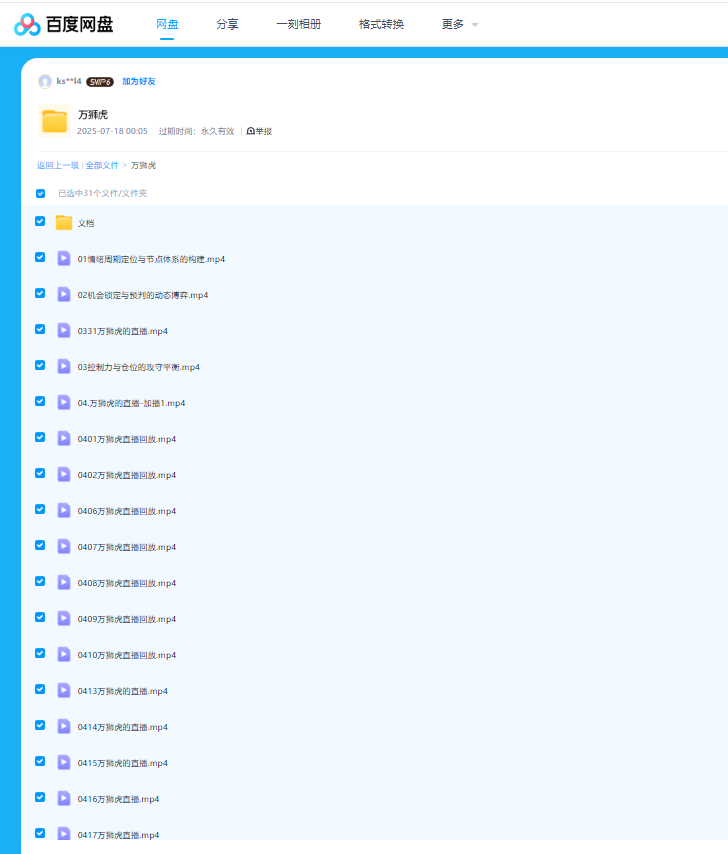Click the Baidu Netdisk logo icon
Viewport: 728px width, 854px height.
point(27,24)
